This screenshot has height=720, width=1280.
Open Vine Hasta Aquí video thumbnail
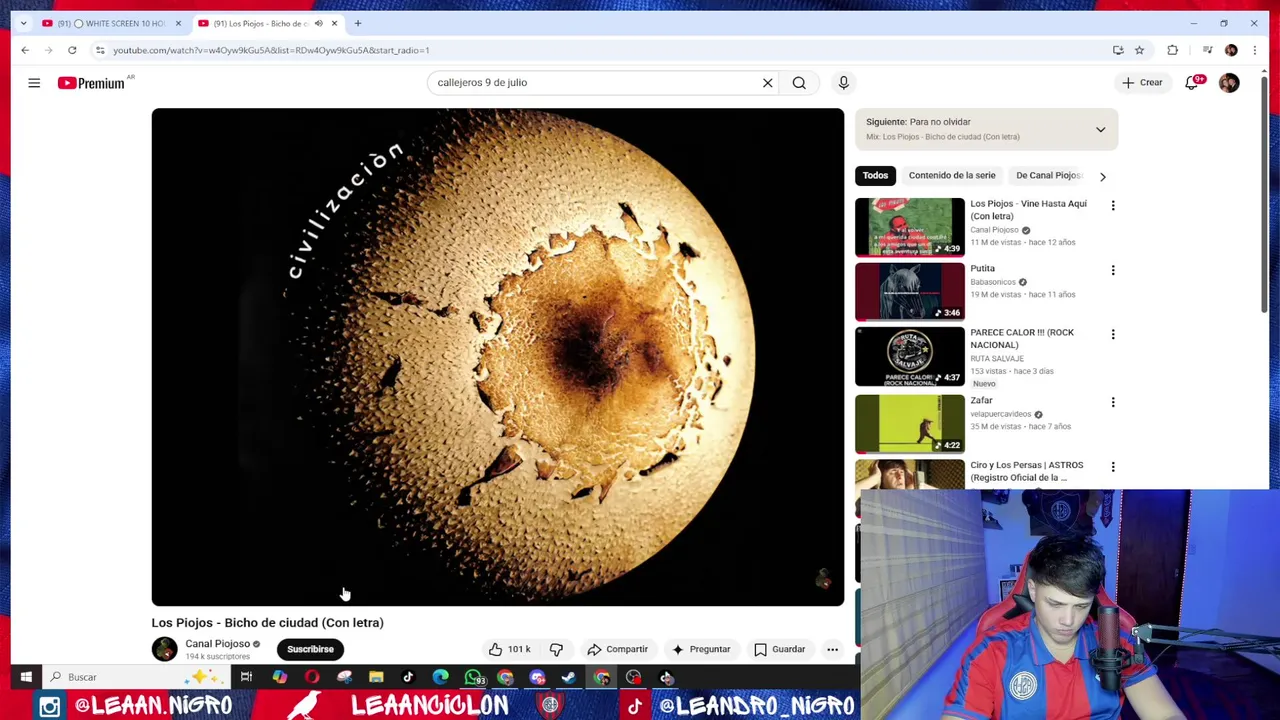pos(910,227)
